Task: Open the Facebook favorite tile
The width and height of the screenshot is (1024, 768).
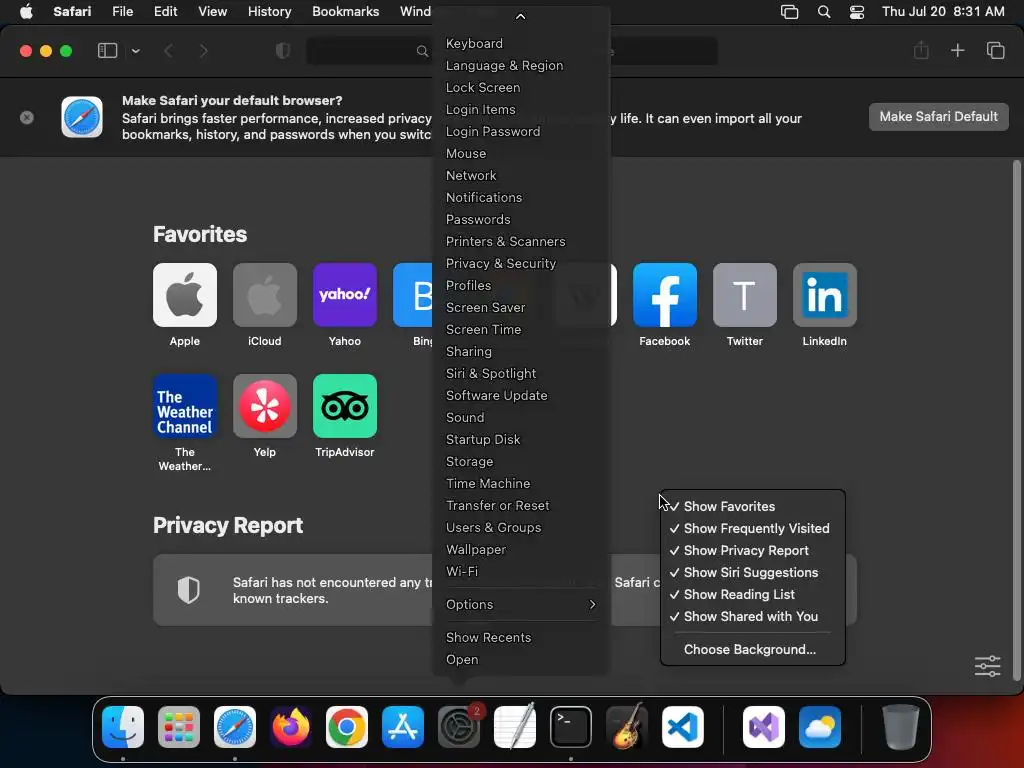Action: [x=665, y=295]
